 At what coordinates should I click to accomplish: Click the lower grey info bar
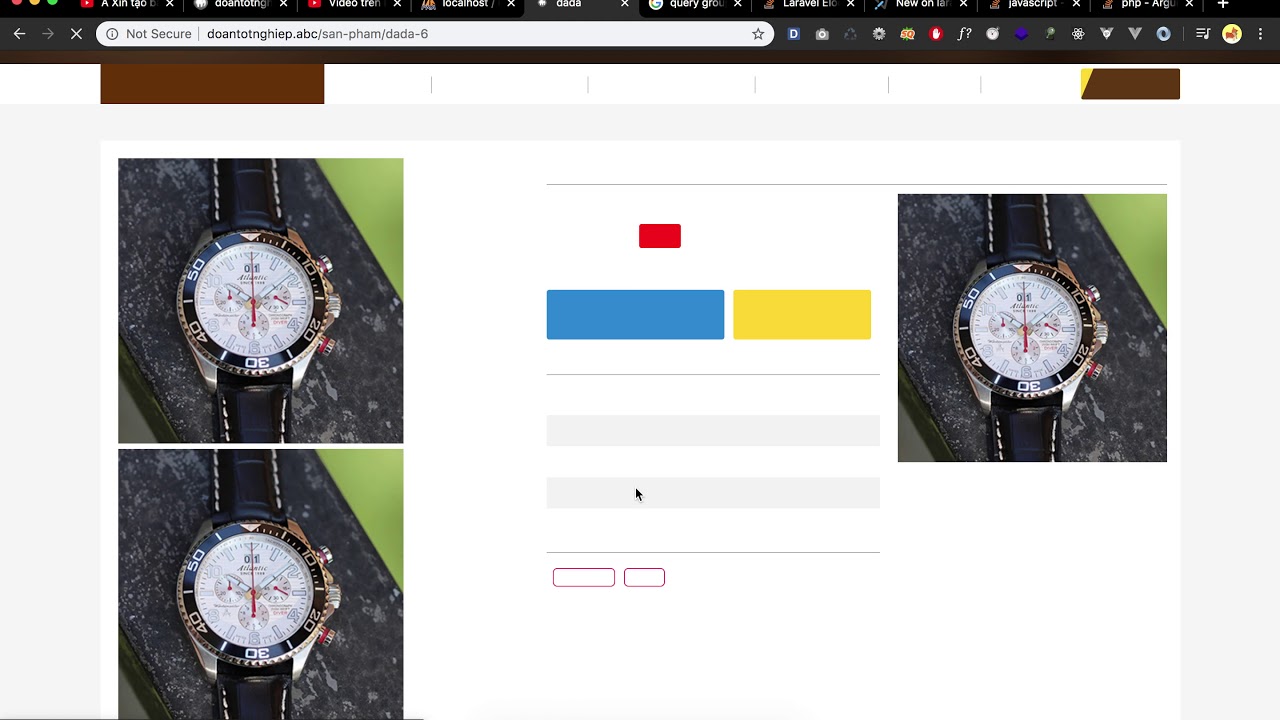coord(713,493)
